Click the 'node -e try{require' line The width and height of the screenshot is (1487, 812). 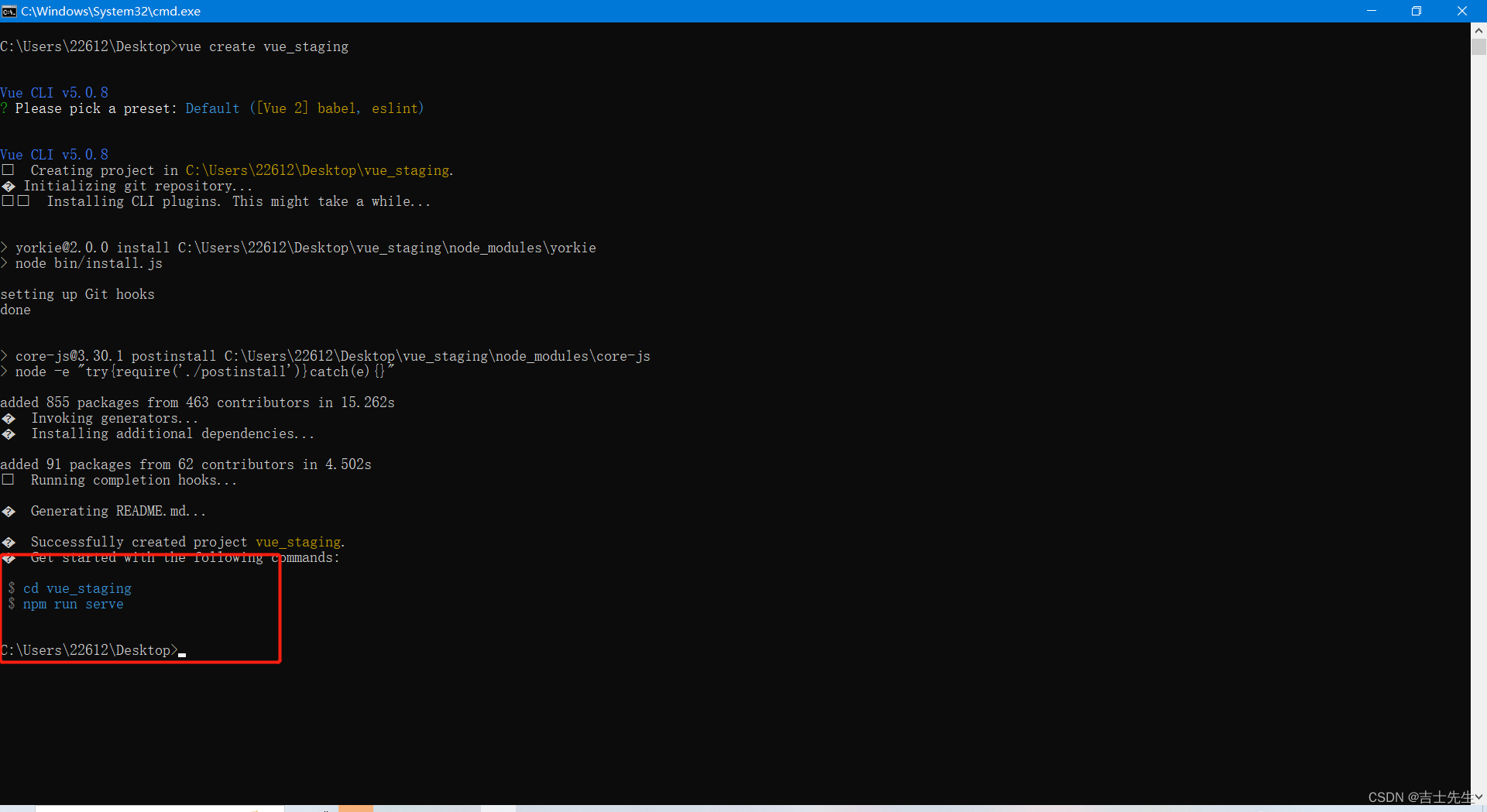click(197, 372)
